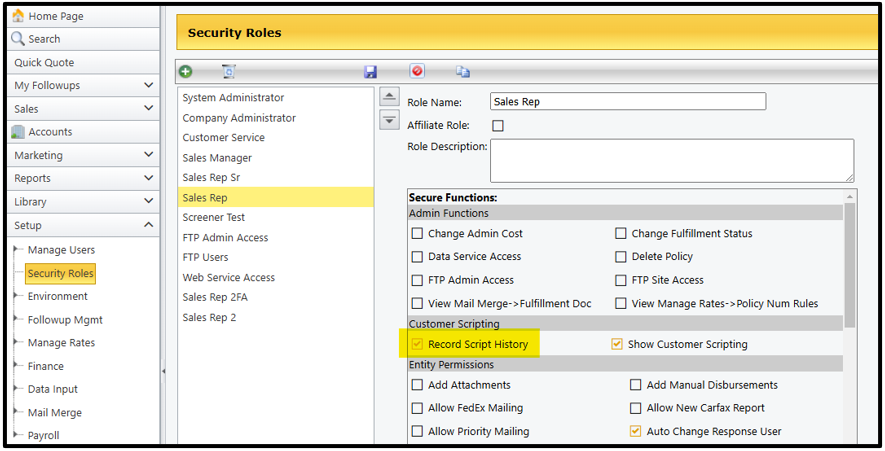The image size is (885, 451).
Task: Select Sales Rep 2FA role
Action: pyautogui.click(x=275, y=297)
